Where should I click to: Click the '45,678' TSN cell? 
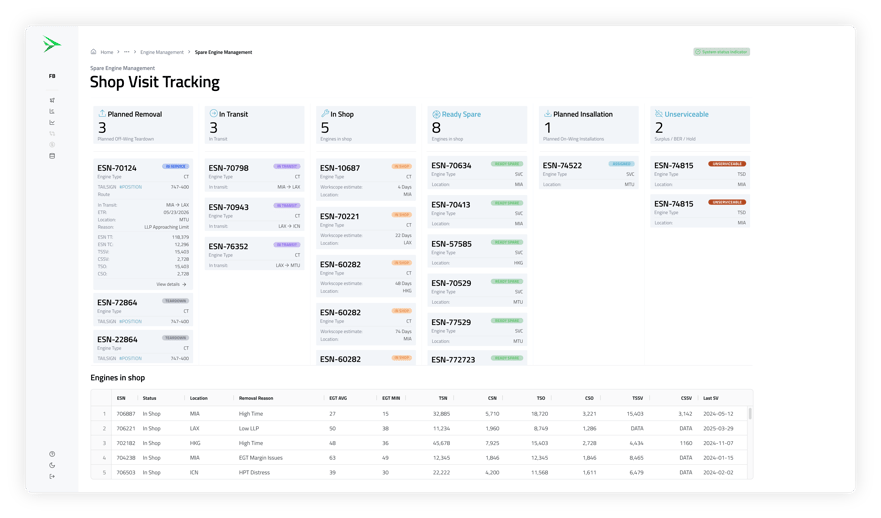pos(441,443)
